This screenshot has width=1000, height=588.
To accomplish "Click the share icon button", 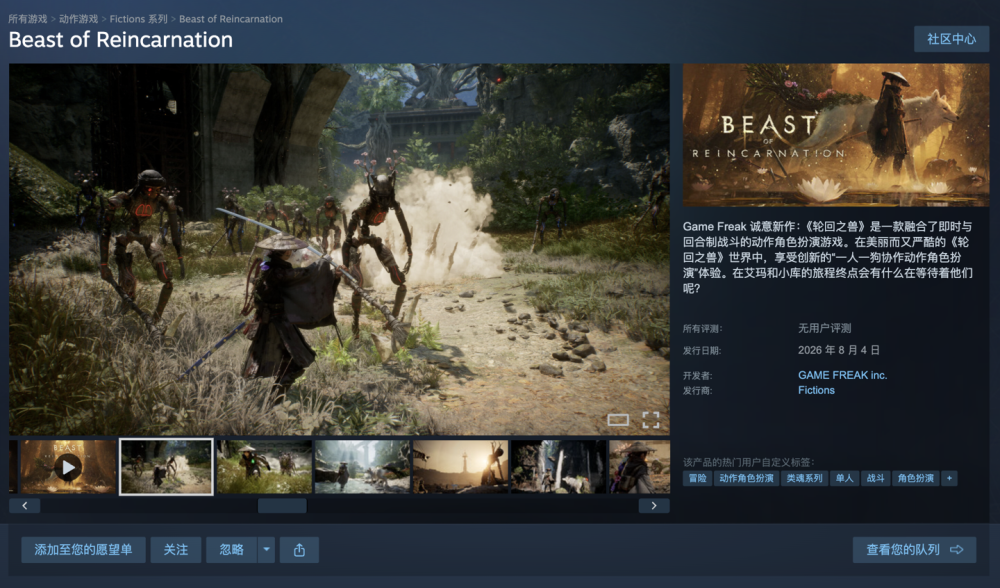I will coord(299,550).
